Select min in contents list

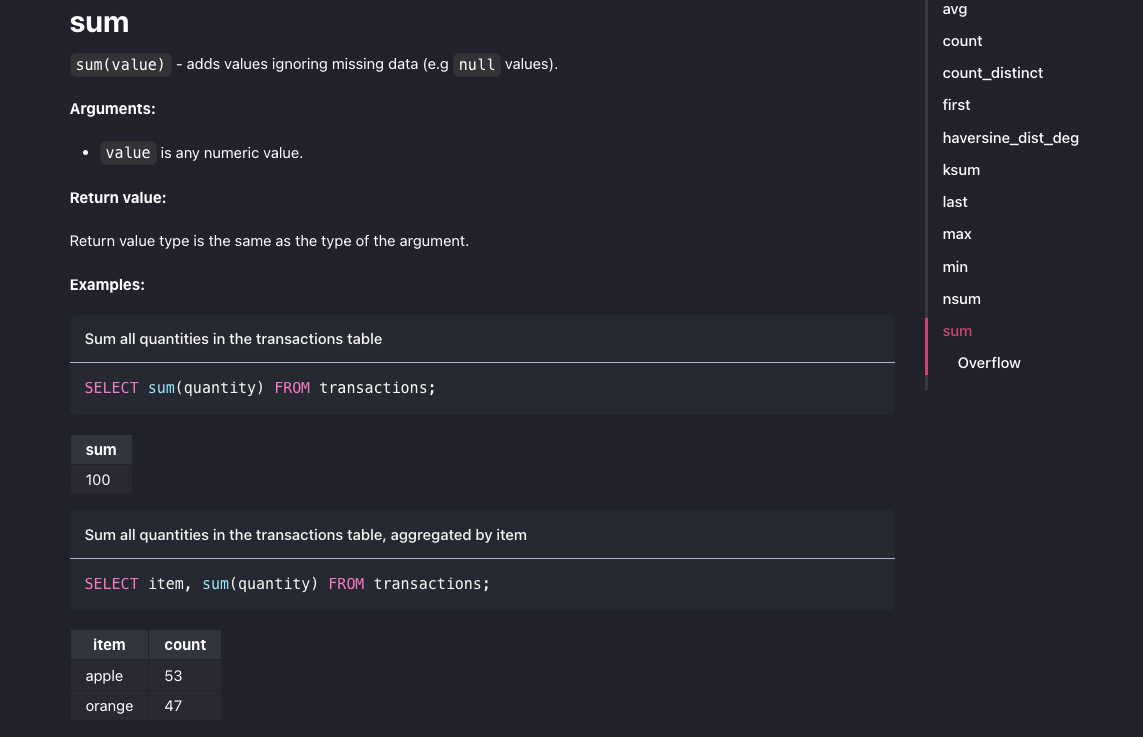[x=955, y=268]
